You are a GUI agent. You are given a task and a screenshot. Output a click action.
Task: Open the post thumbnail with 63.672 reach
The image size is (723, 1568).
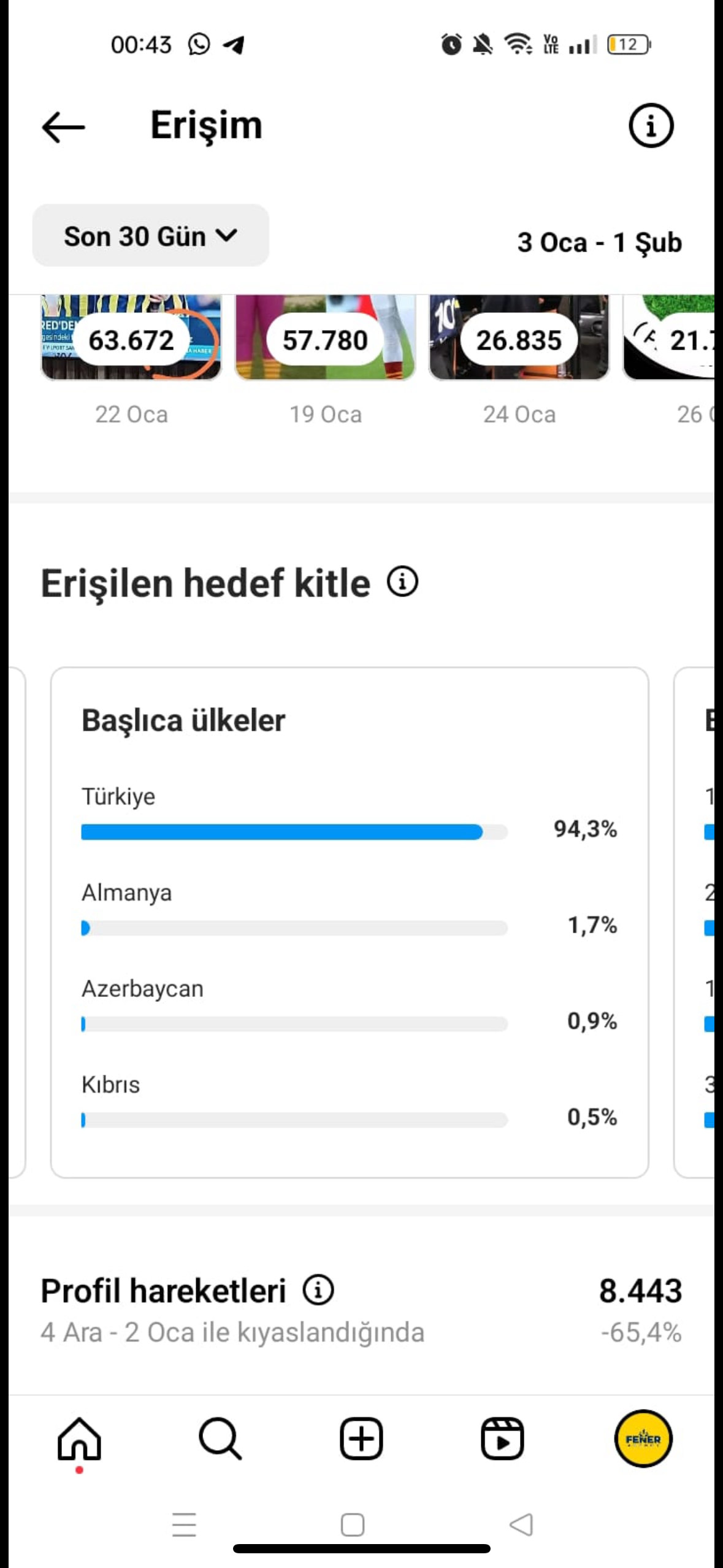click(x=131, y=337)
